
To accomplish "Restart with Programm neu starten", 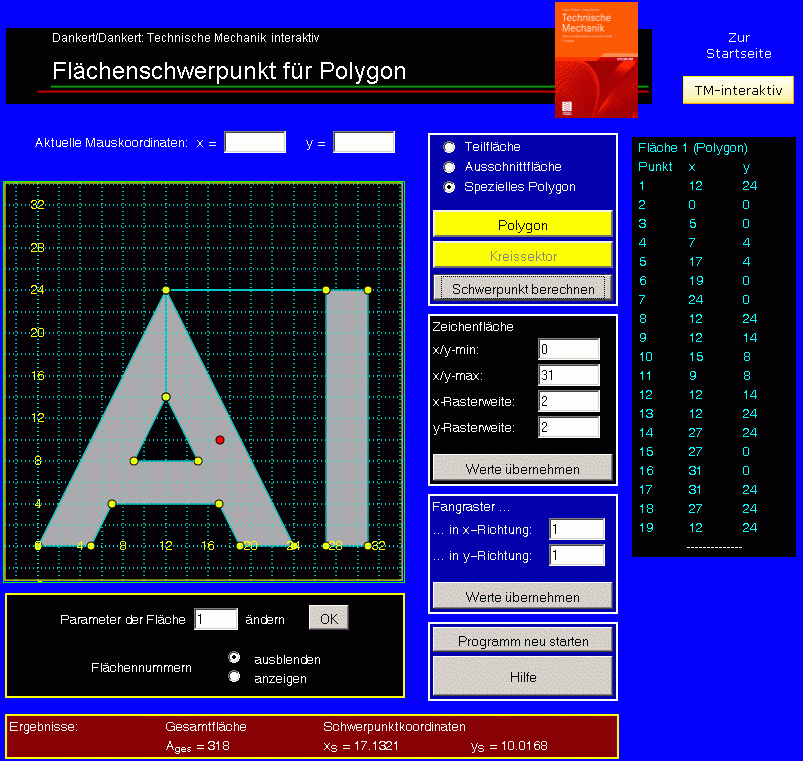I will (522, 640).
